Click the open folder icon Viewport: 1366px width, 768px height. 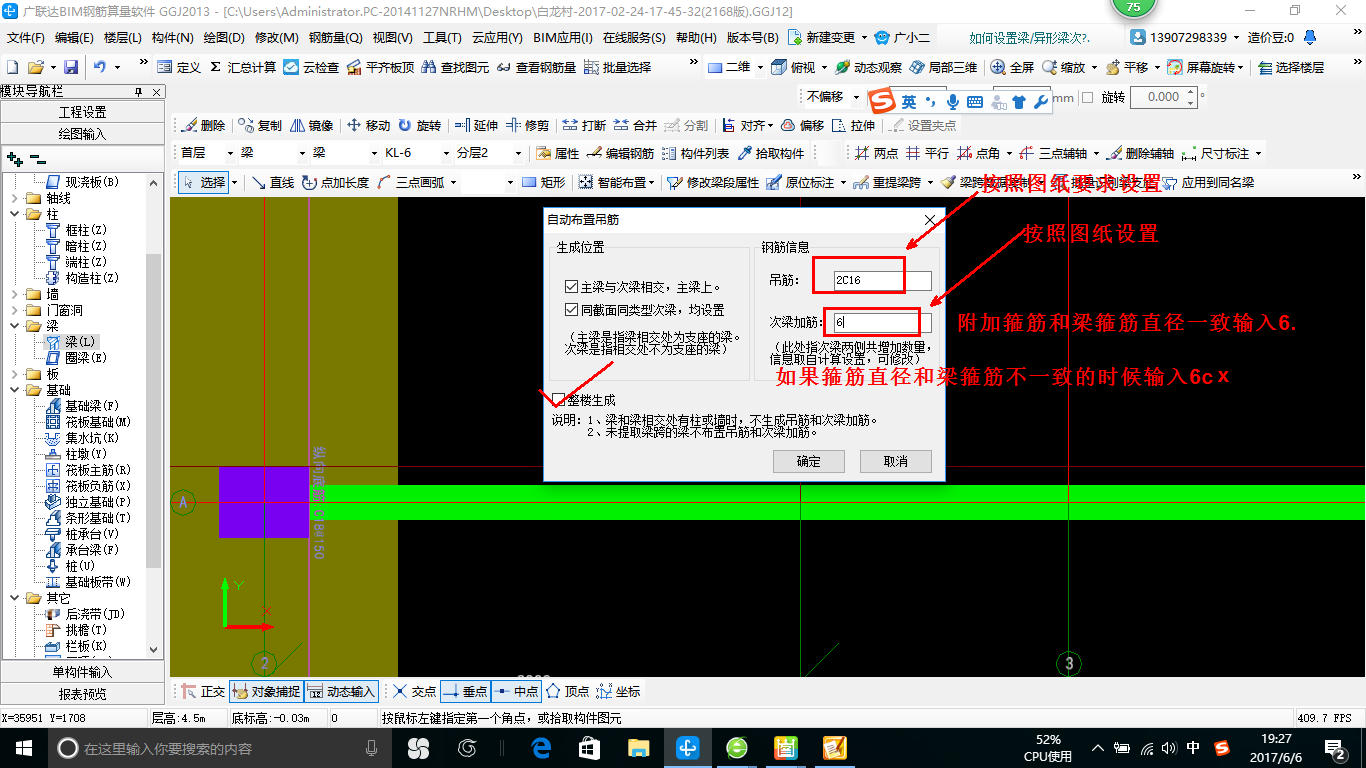pos(35,67)
